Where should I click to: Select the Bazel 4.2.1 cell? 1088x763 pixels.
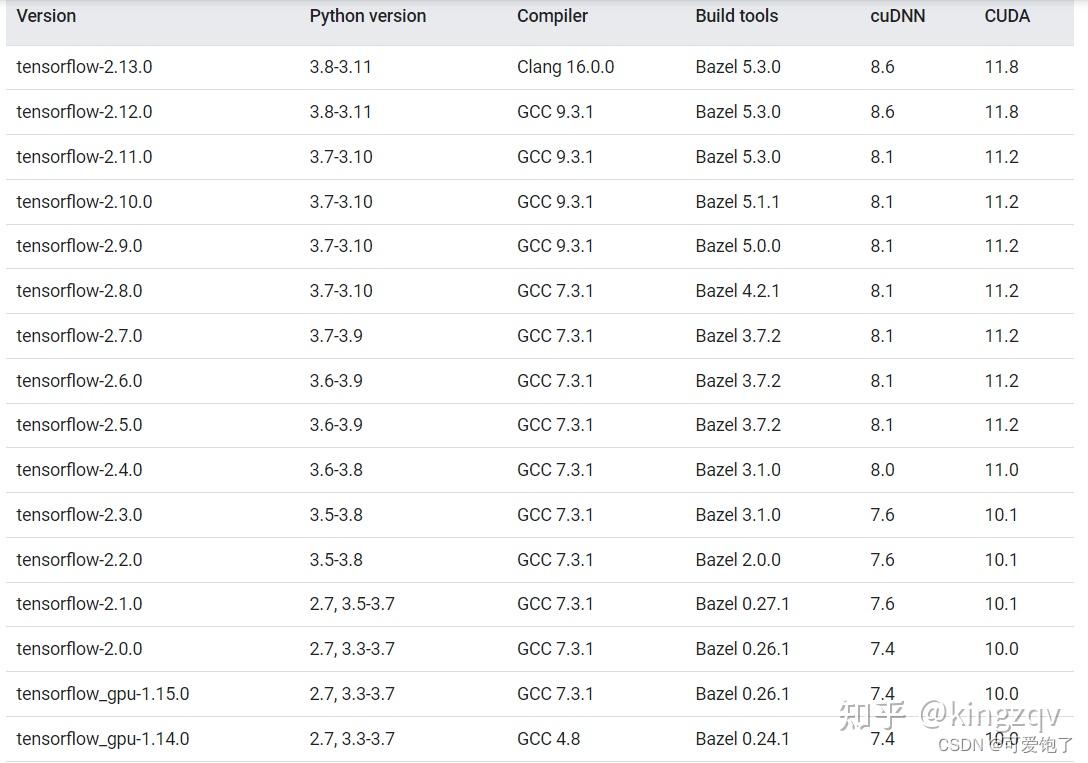(737, 291)
